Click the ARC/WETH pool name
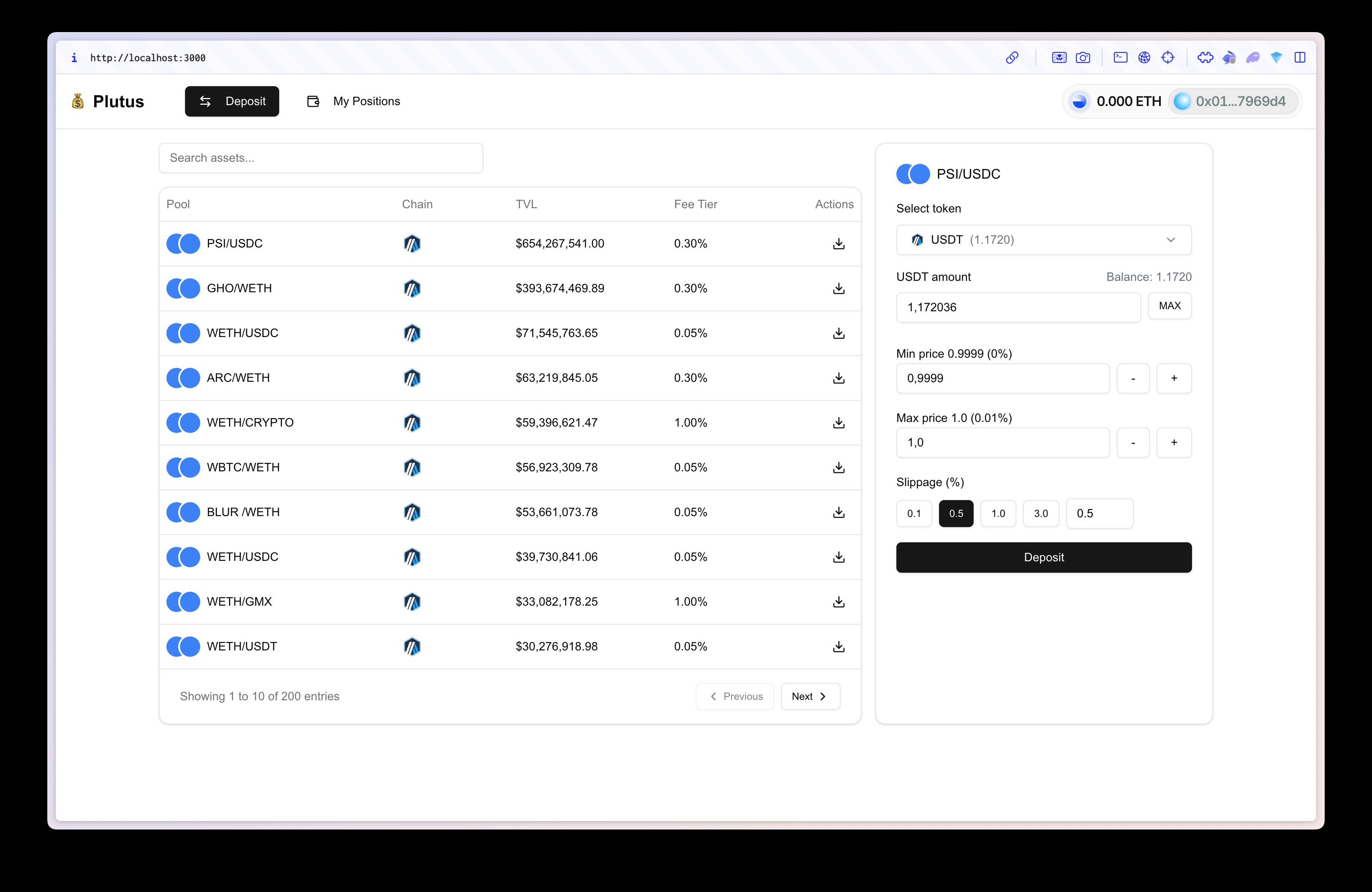This screenshot has width=1372, height=892. (238, 378)
